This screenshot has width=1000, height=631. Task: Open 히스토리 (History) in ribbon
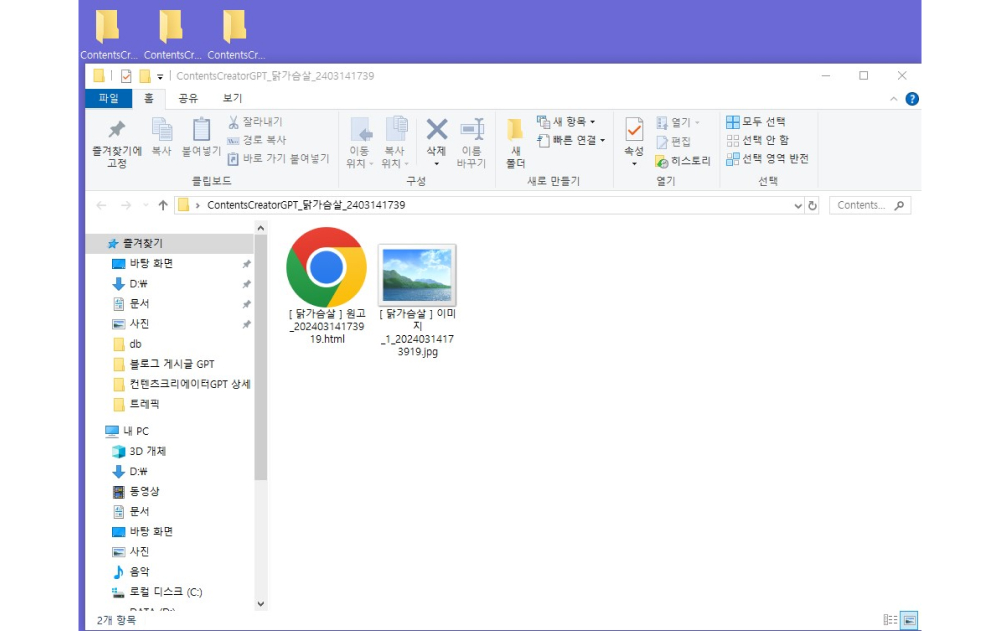click(x=682, y=161)
